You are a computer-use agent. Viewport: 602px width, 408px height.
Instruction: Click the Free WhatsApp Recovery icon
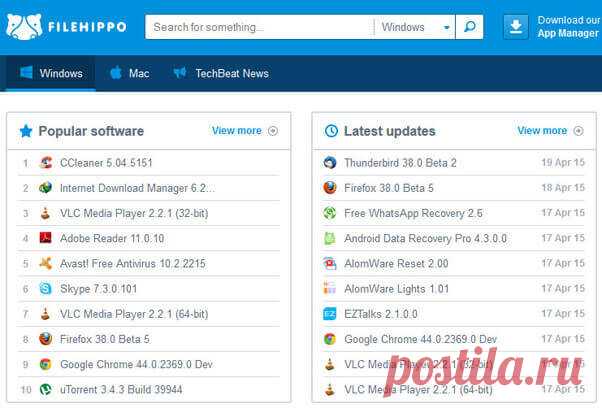click(x=330, y=213)
